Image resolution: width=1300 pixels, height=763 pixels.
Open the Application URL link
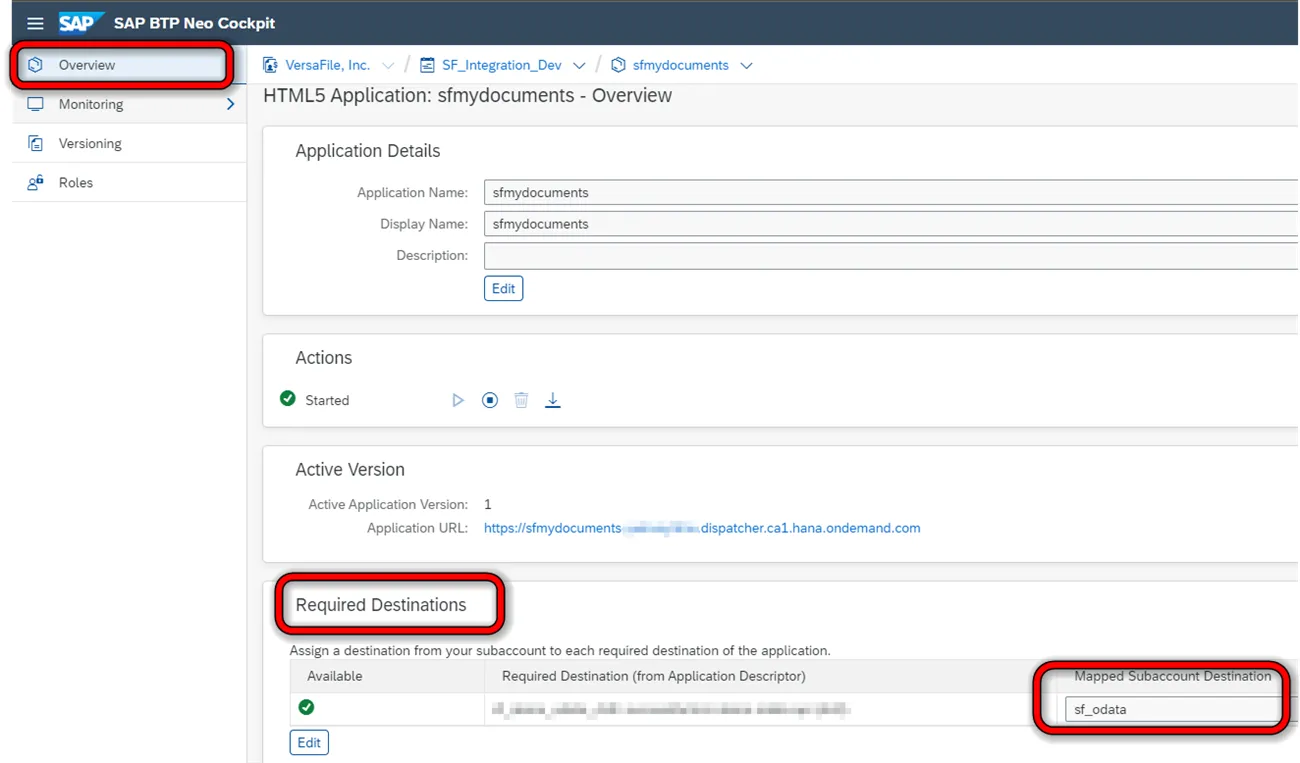702,528
